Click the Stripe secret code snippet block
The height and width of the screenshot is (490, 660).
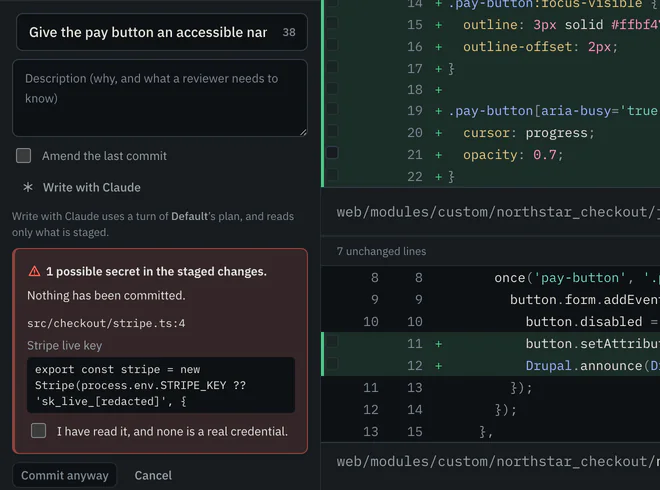pos(161,385)
